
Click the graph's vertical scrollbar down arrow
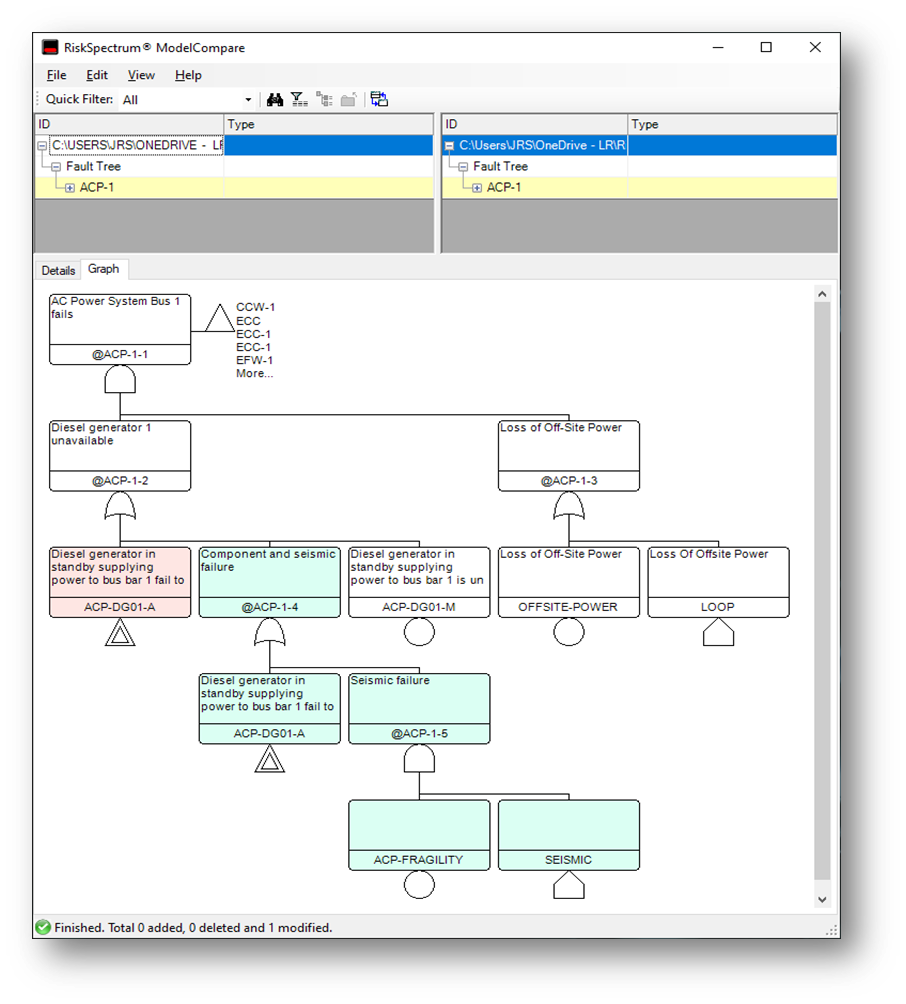pyautogui.click(x=822, y=899)
